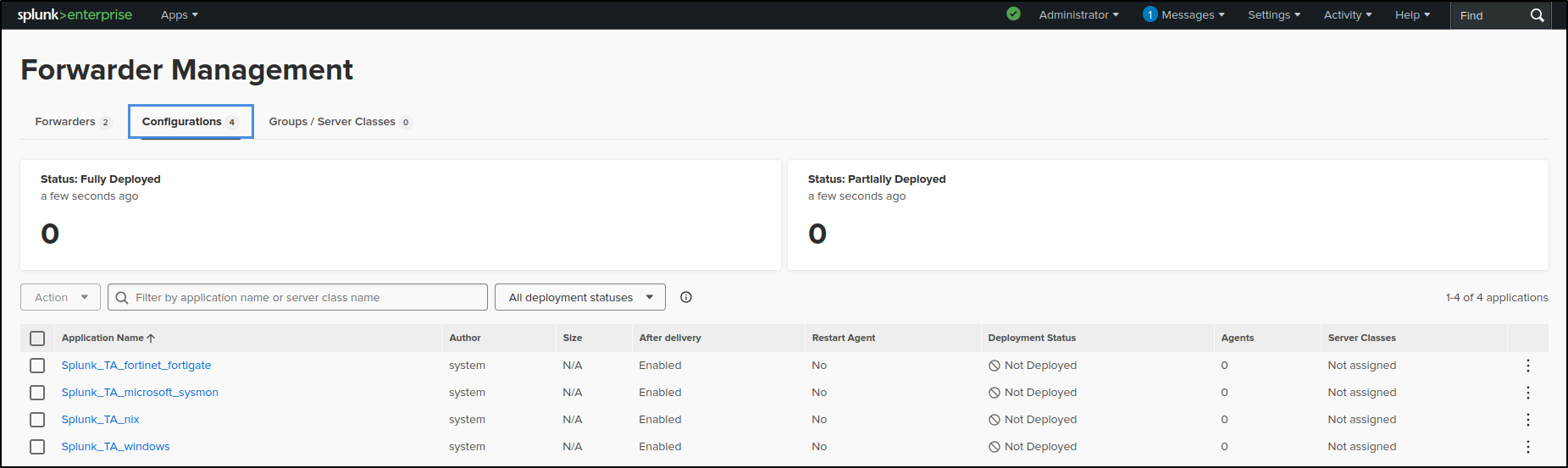Focus the application name filter field

tap(297, 297)
